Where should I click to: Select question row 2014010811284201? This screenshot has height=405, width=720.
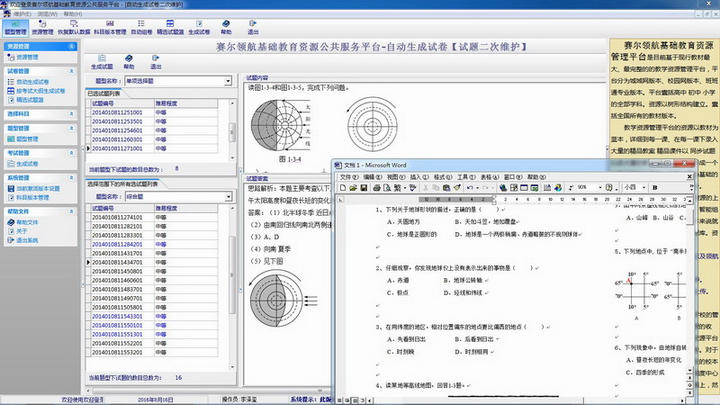pos(152,244)
